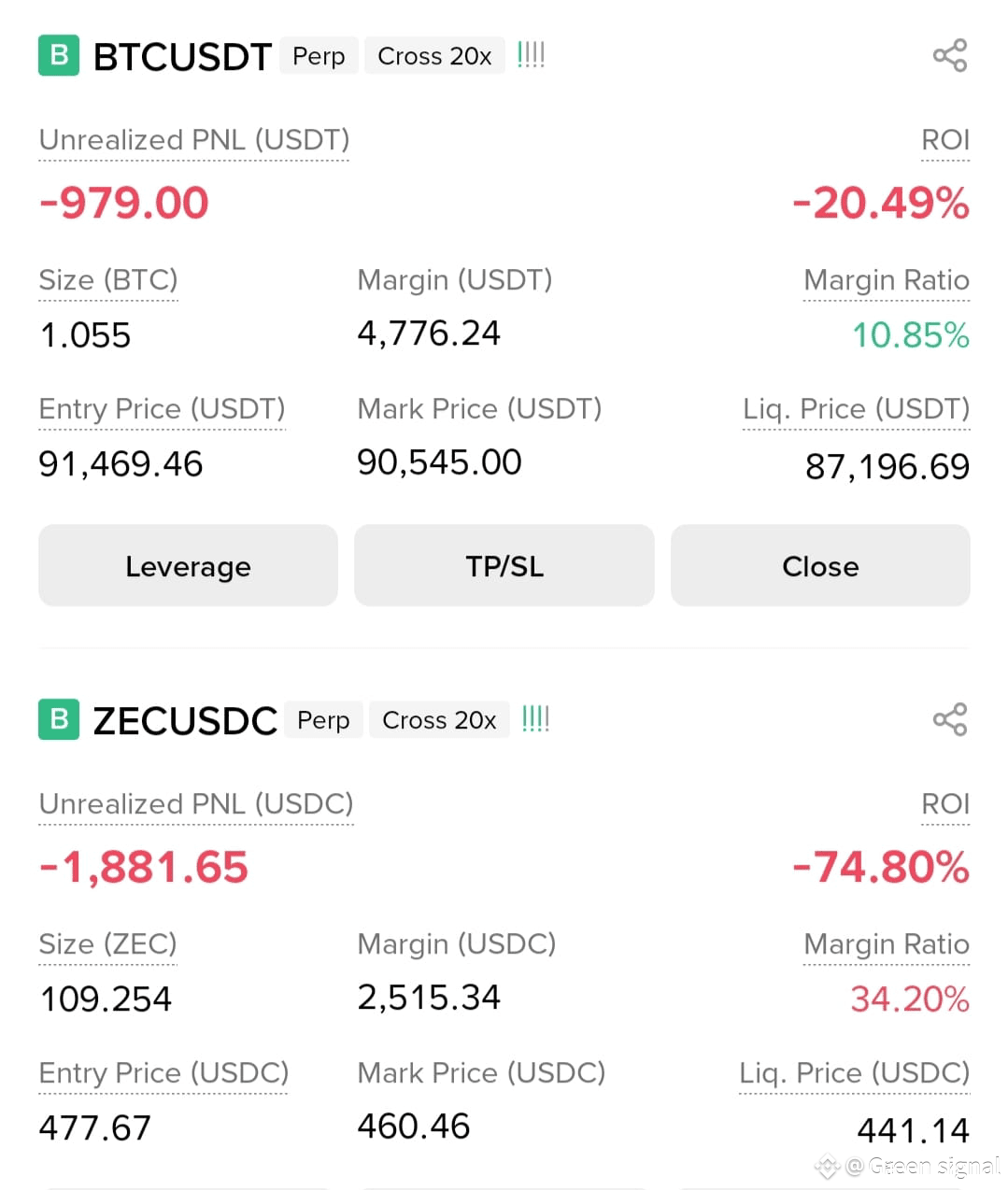
Task: Open the ZECUSDC pair title
Action: pyautogui.click(x=185, y=721)
